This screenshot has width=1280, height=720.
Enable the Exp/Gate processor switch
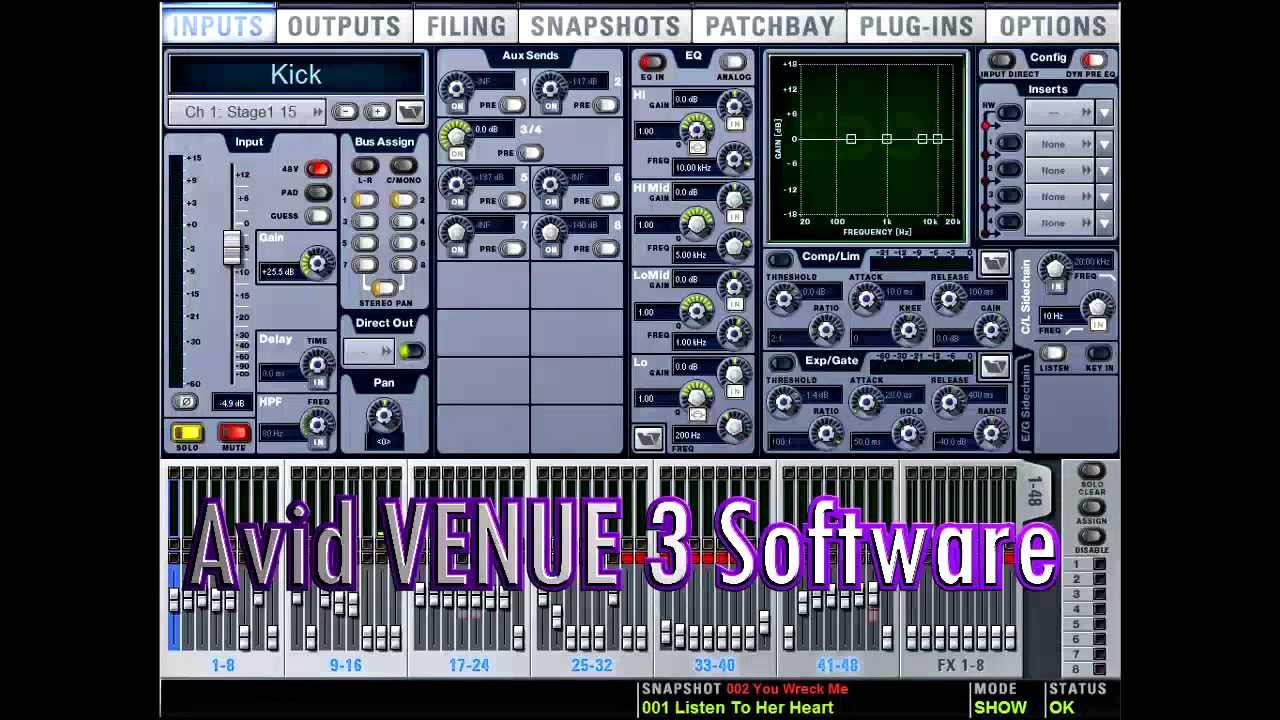pyautogui.click(x=781, y=364)
